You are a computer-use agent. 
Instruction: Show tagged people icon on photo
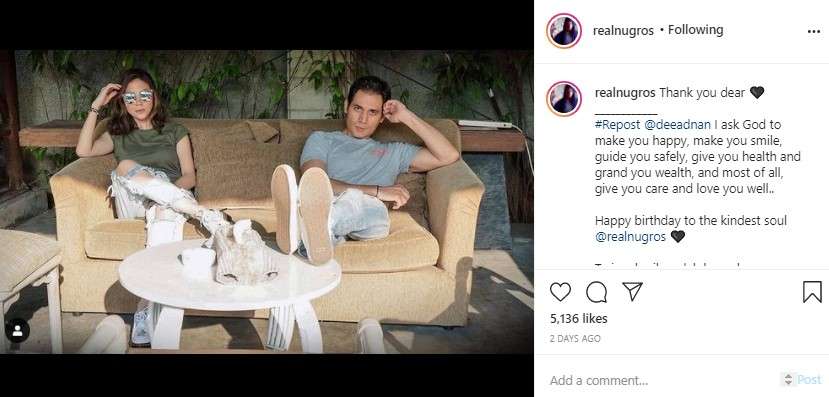pos(17,330)
